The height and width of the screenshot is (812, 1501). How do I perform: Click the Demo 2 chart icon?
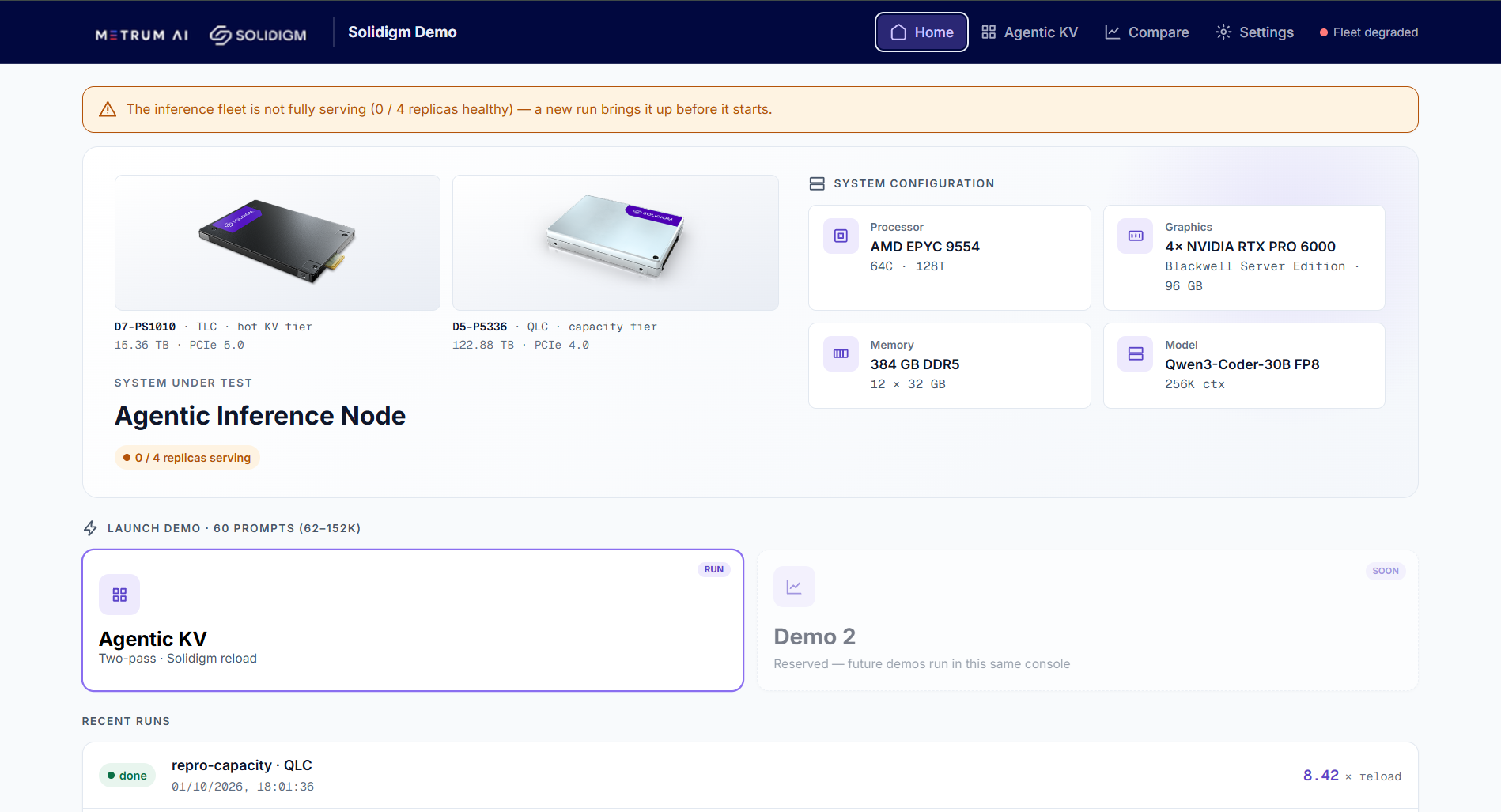[794, 587]
